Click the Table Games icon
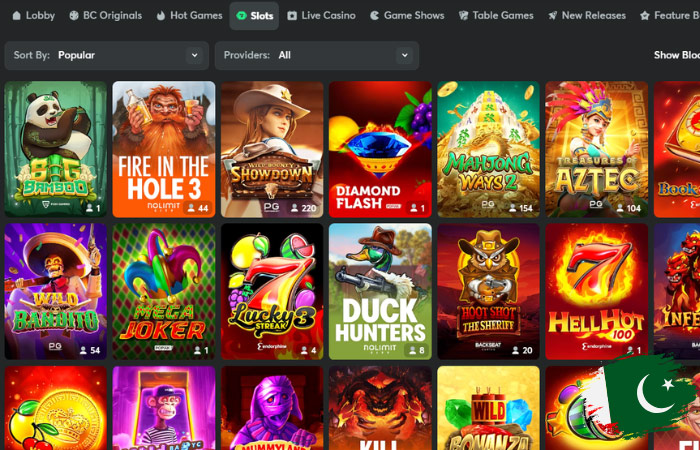Screen dimensions: 700x450 (463, 16)
